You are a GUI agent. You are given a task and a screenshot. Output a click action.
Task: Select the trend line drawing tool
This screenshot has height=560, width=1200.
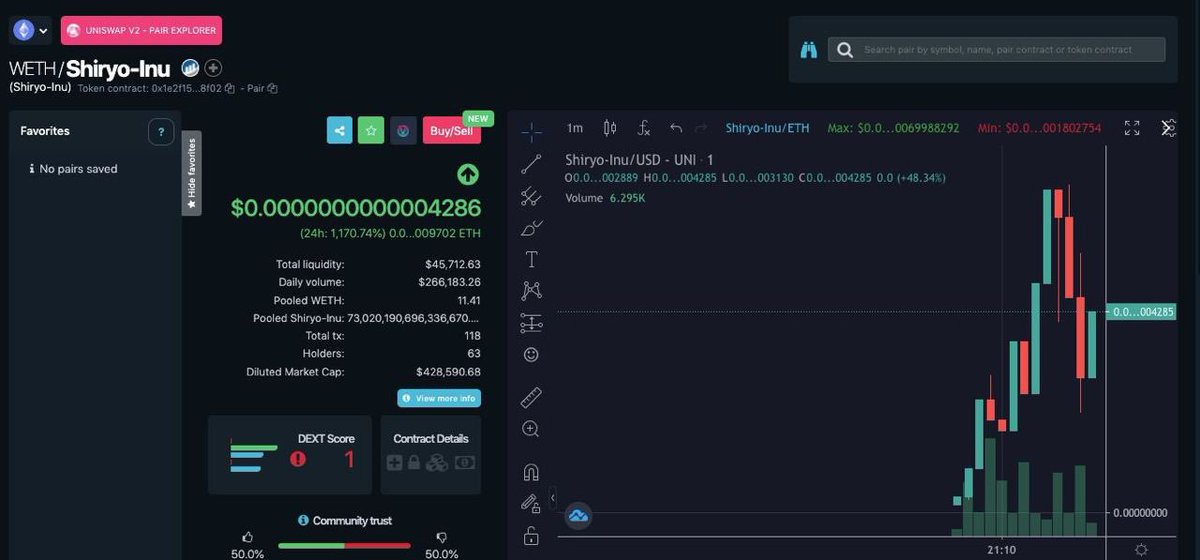pyautogui.click(x=531, y=165)
